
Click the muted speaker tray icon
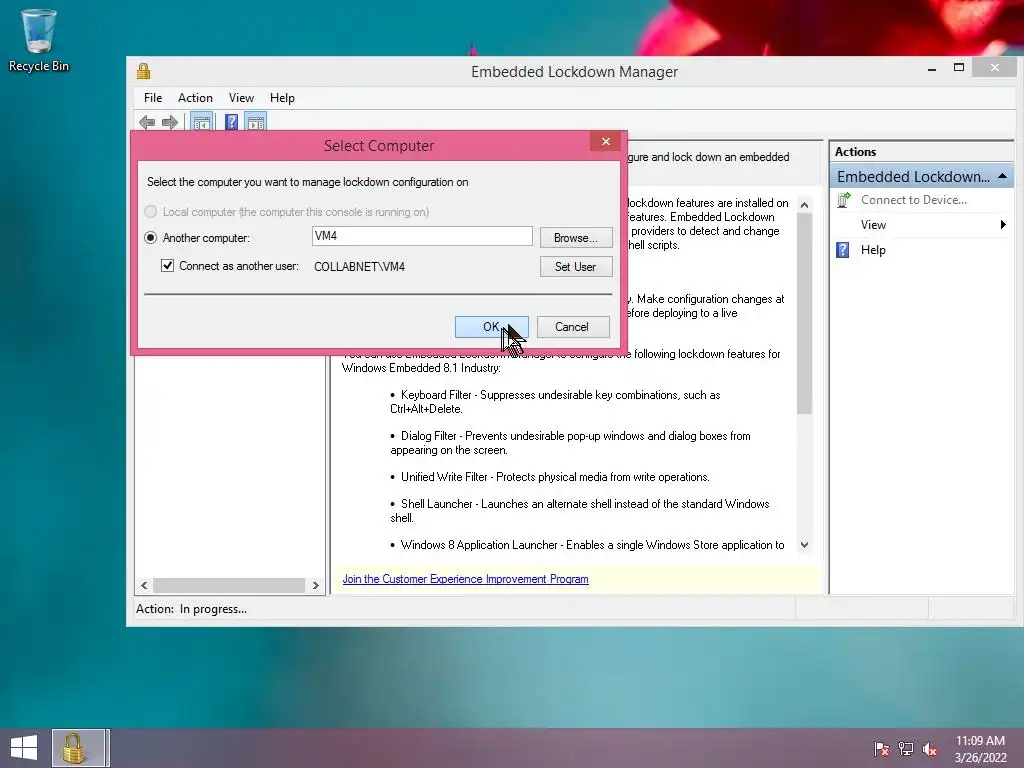click(x=930, y=749)
